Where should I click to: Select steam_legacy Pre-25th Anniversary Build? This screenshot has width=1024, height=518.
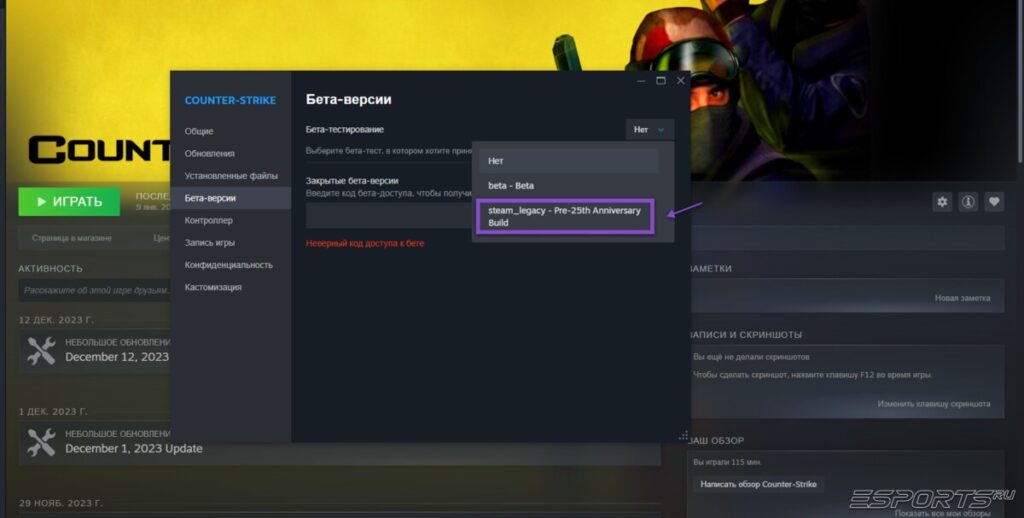(566, 216)
